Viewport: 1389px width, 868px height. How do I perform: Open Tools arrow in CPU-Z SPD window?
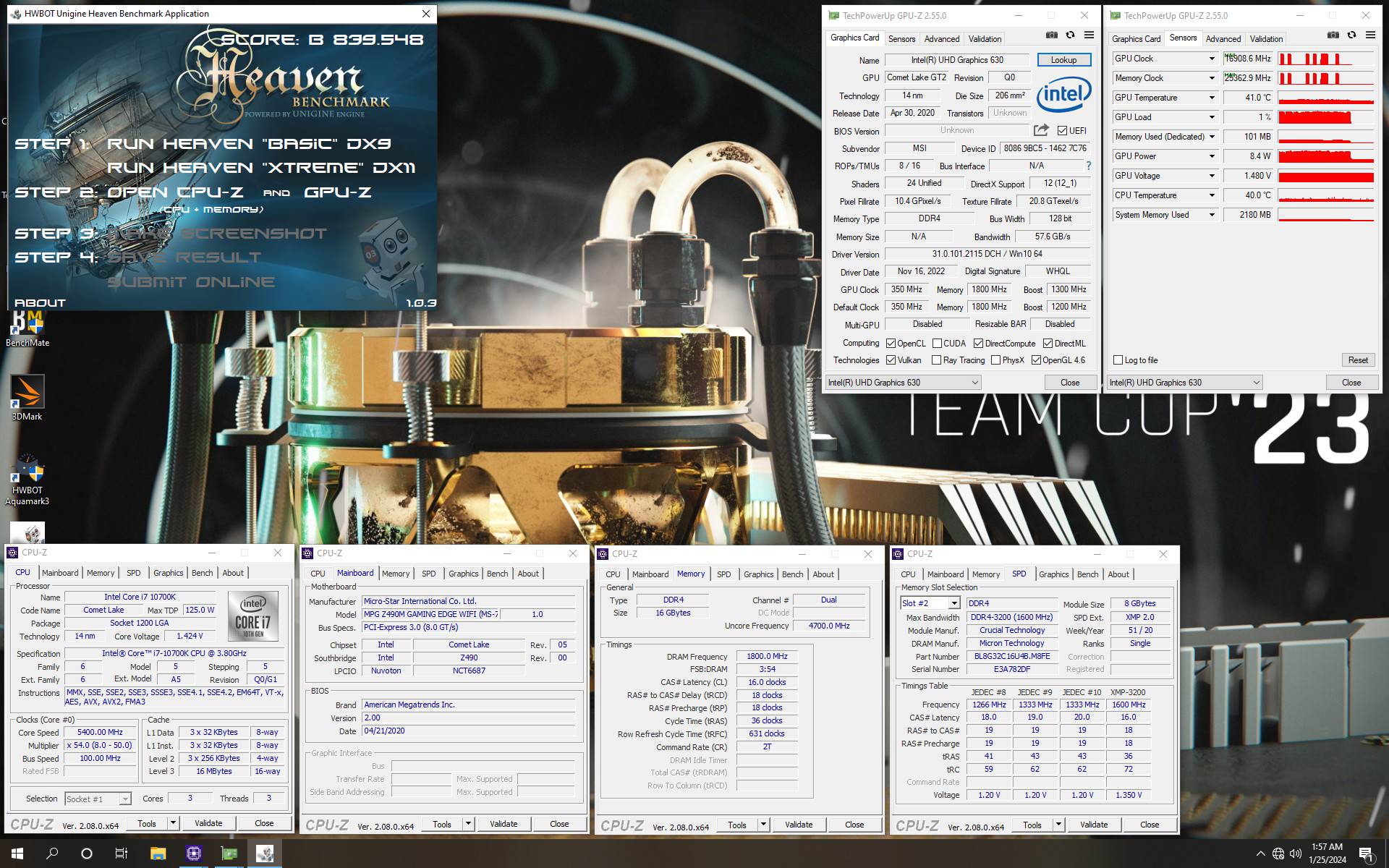(1058, 825)
